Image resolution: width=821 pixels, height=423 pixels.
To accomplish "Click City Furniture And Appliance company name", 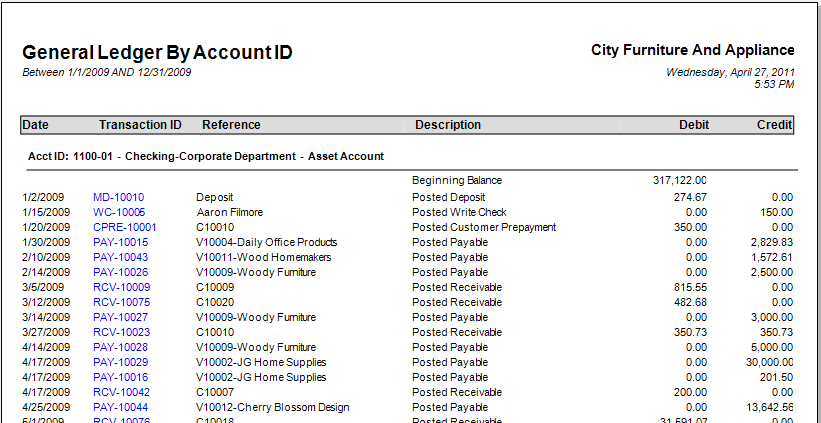I will point(693,50).
